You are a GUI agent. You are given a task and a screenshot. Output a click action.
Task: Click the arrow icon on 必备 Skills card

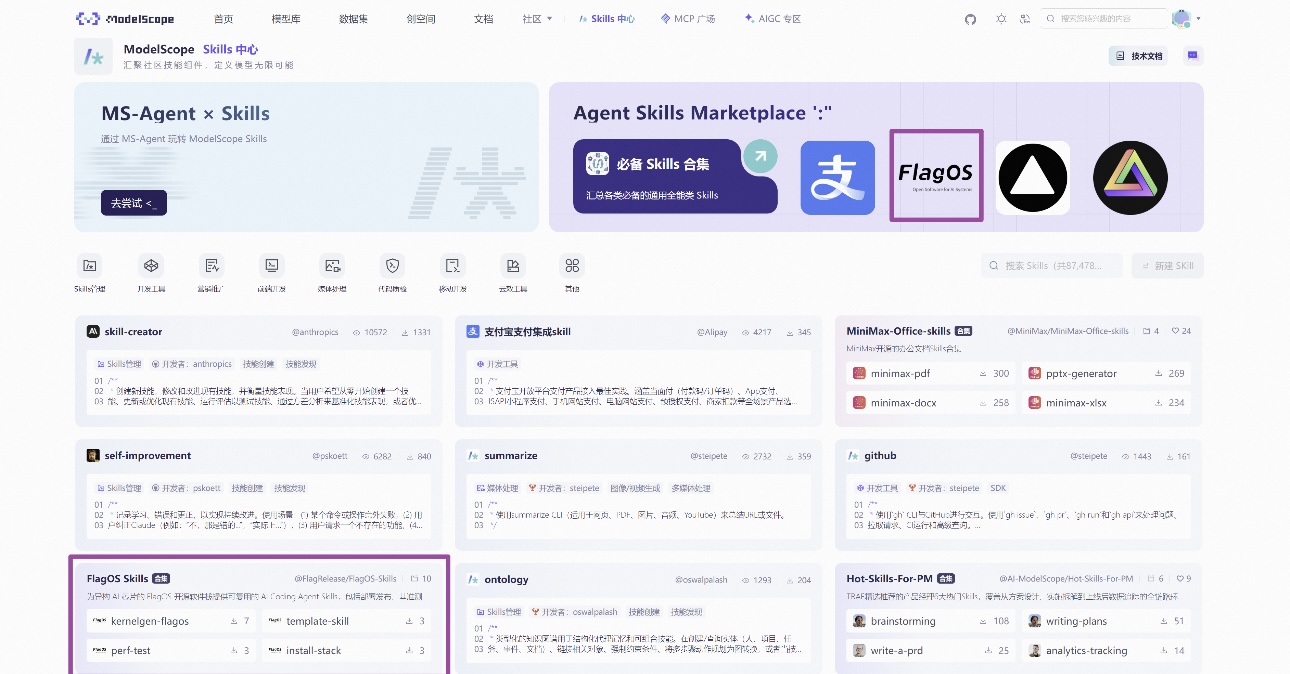click(760, 156)
